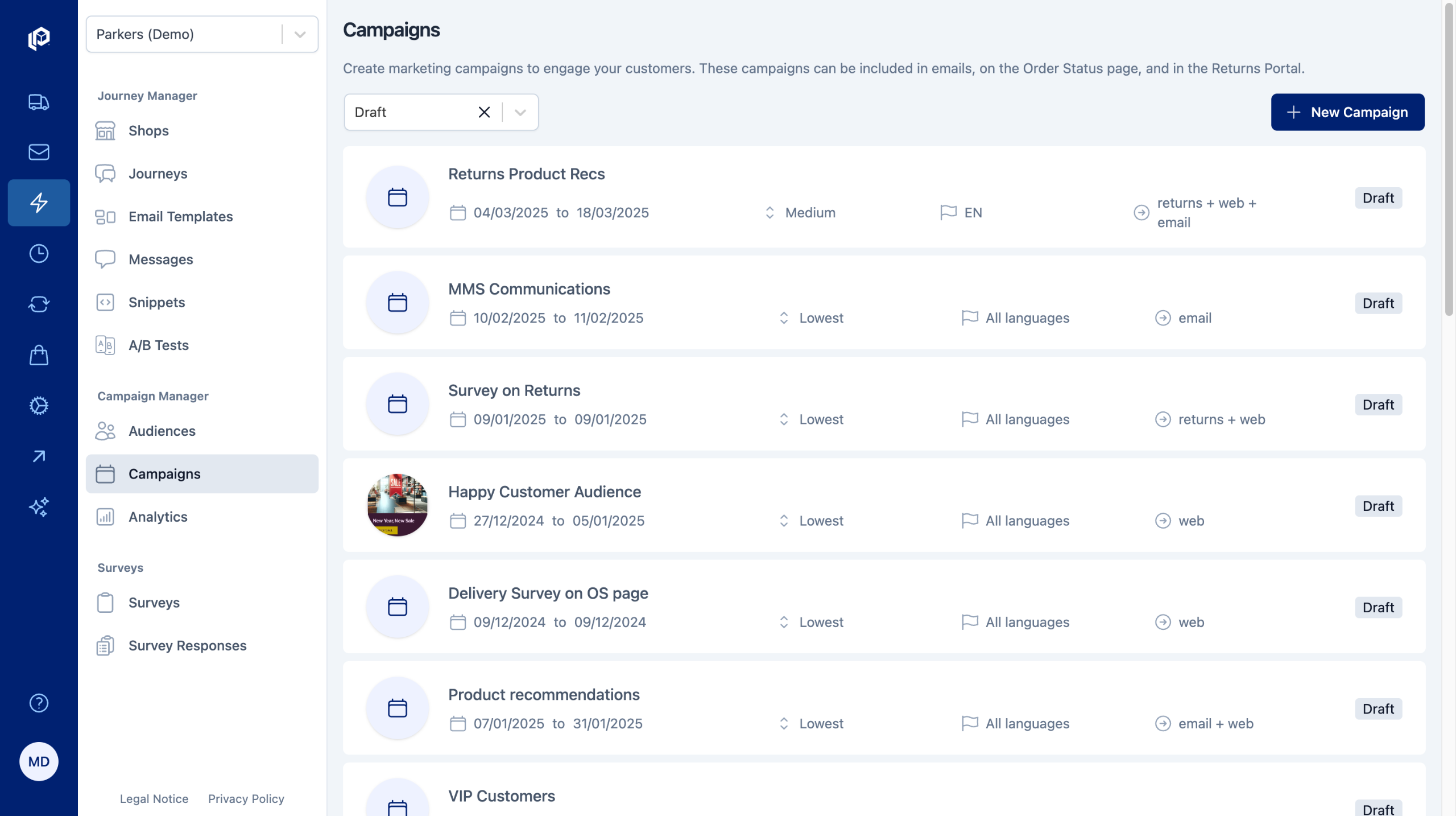Screen dimensions: 1456x816
Task: Open Audiences under Campaign Manager
Action: (162, 431)
